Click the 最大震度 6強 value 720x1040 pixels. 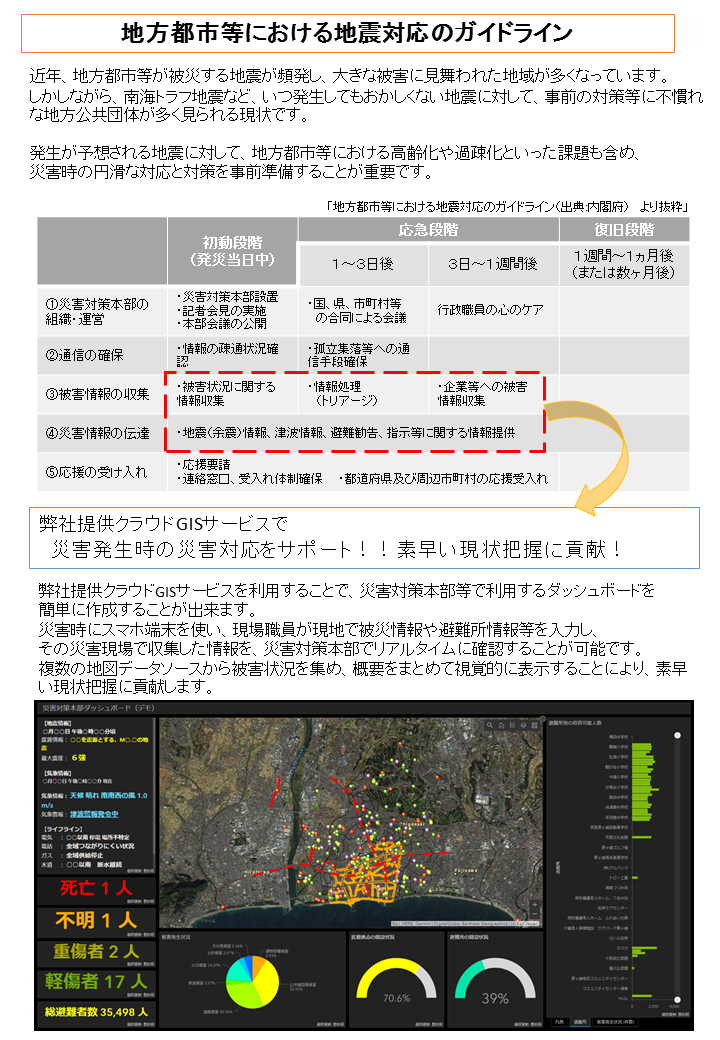(79, 757)
